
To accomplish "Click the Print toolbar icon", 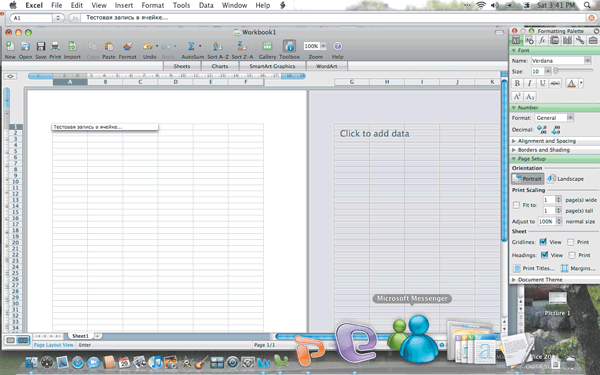I will click(x=55, y=46).
